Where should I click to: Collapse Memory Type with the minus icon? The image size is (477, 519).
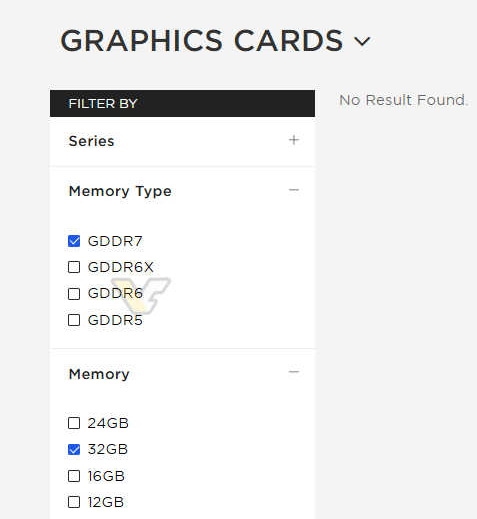294,190
